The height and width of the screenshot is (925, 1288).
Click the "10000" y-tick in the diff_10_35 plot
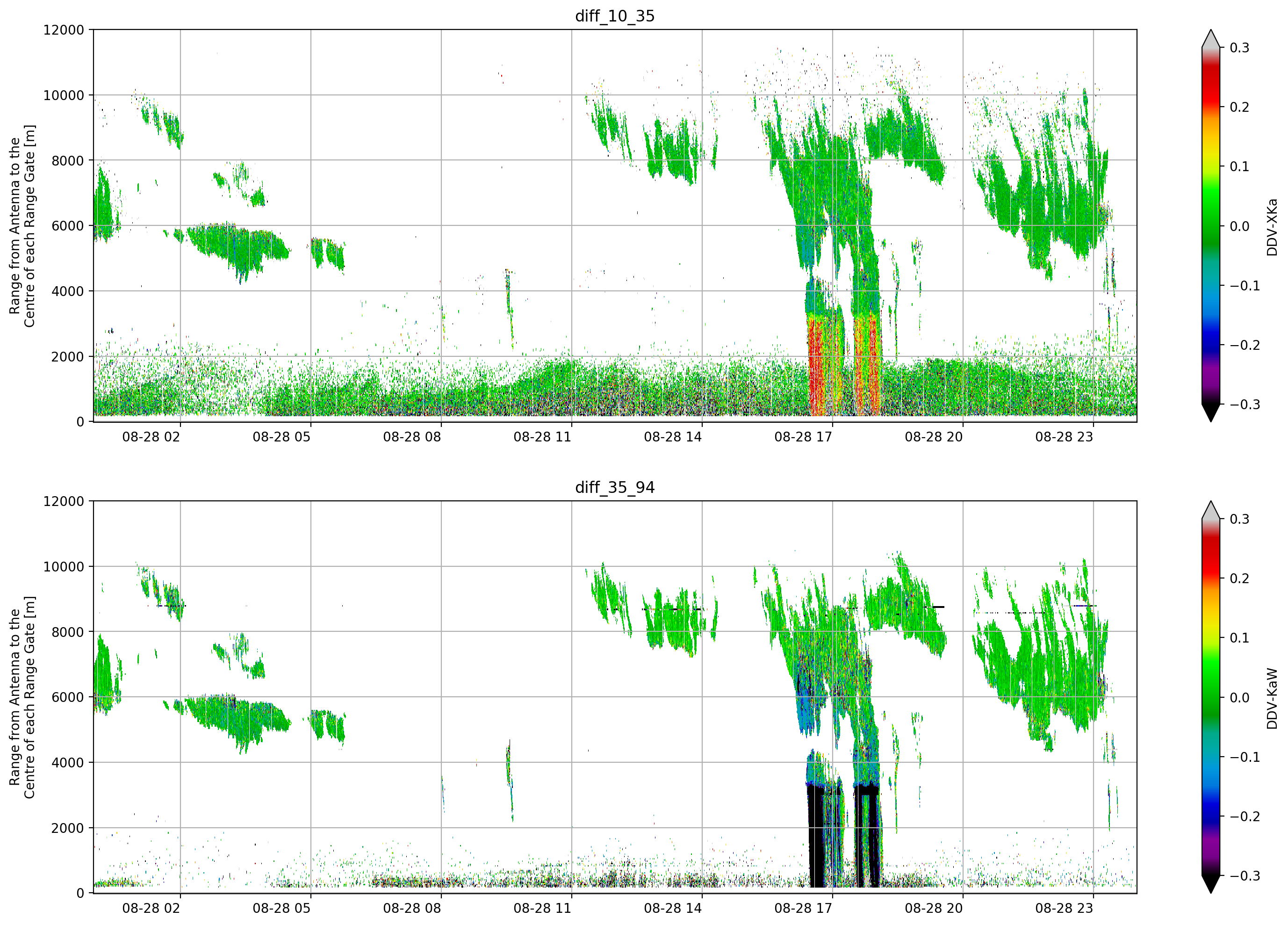pos(64,95)
